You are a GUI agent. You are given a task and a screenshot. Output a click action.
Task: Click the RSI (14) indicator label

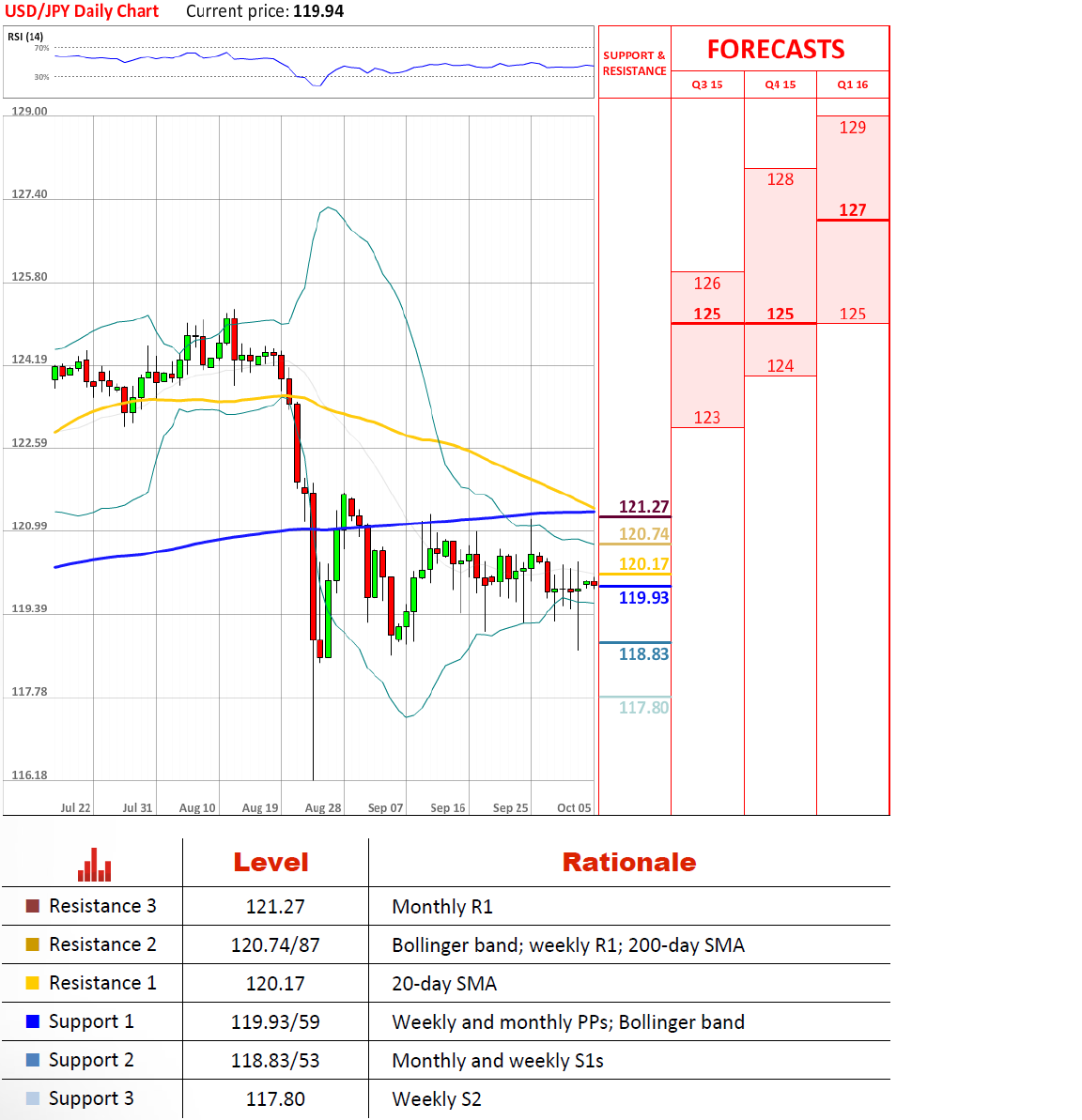coord(25,37)
